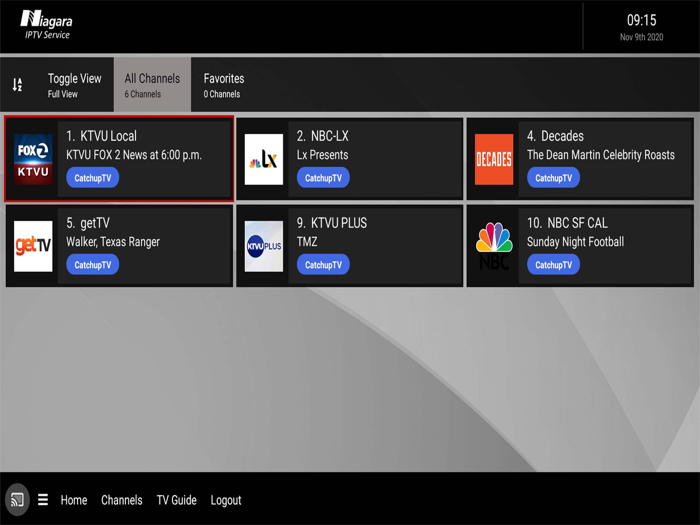The image size is (700, 525).
Task: Click the cast screen icon
Action: tap(17, 500)
